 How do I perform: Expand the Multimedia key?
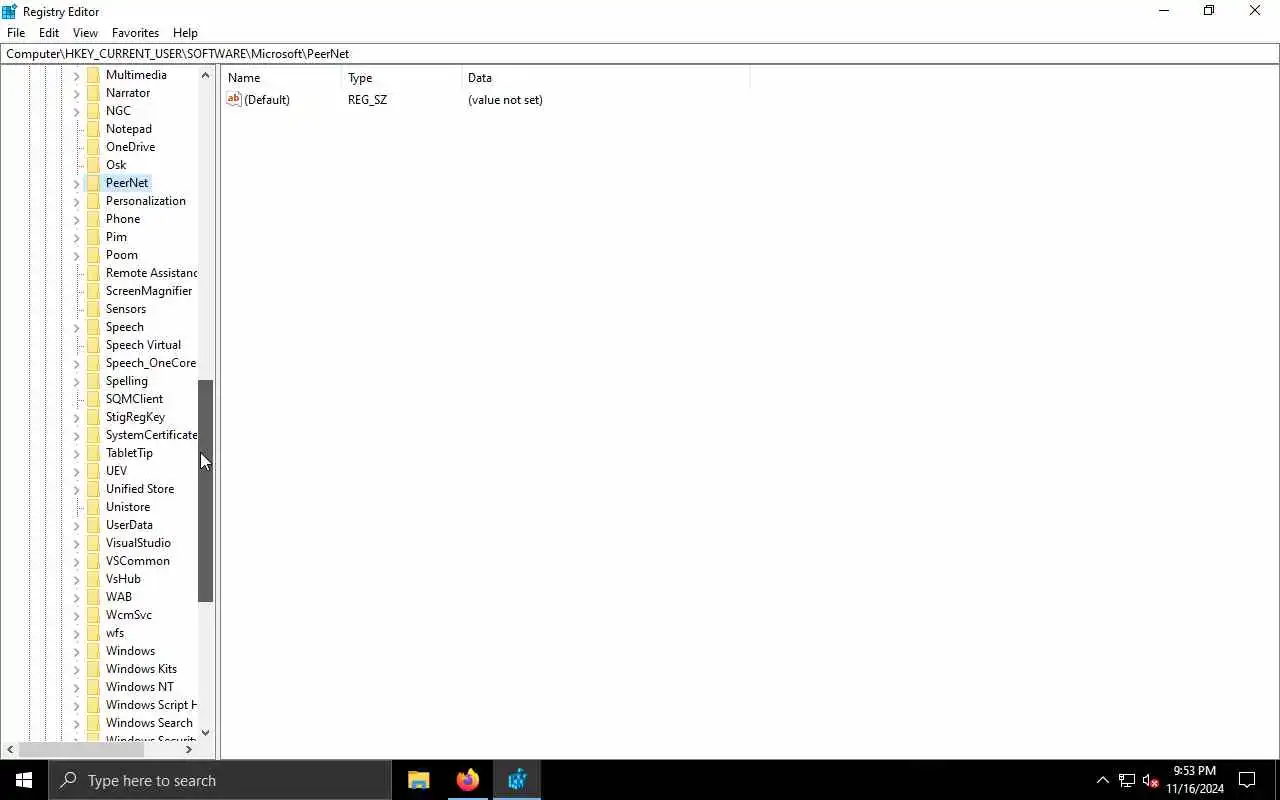76,76
